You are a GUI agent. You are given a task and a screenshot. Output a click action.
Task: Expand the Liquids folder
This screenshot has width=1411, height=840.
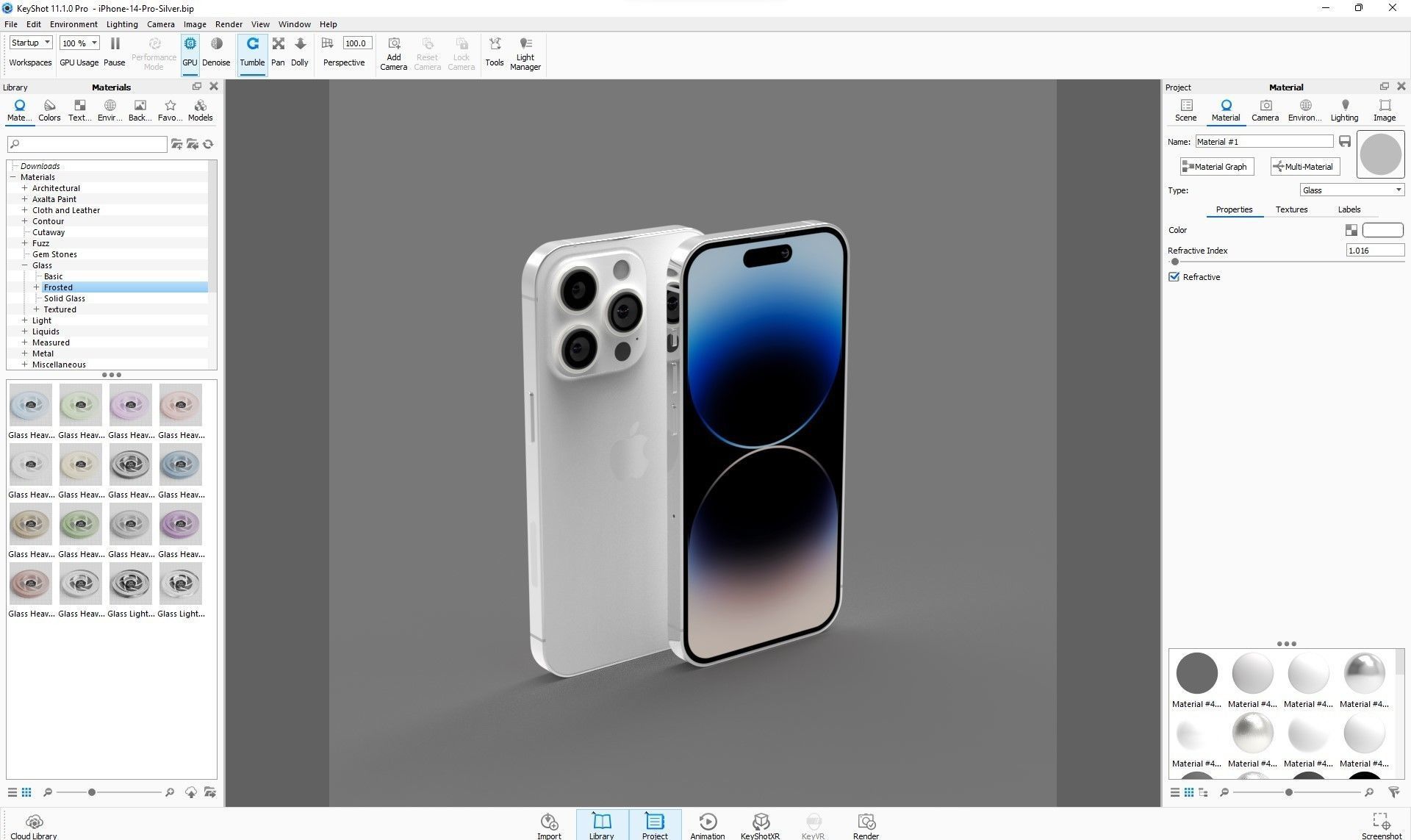[x=24, y=331]
